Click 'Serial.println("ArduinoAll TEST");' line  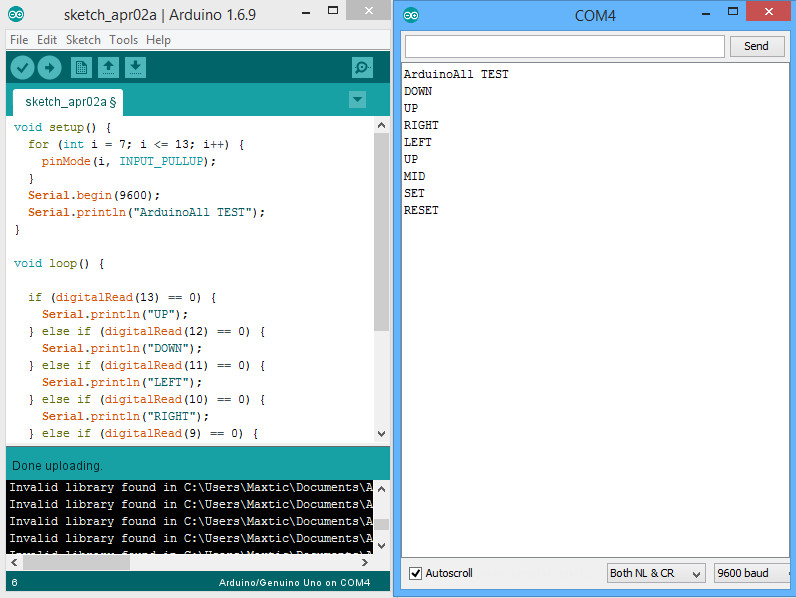point(146,212)
